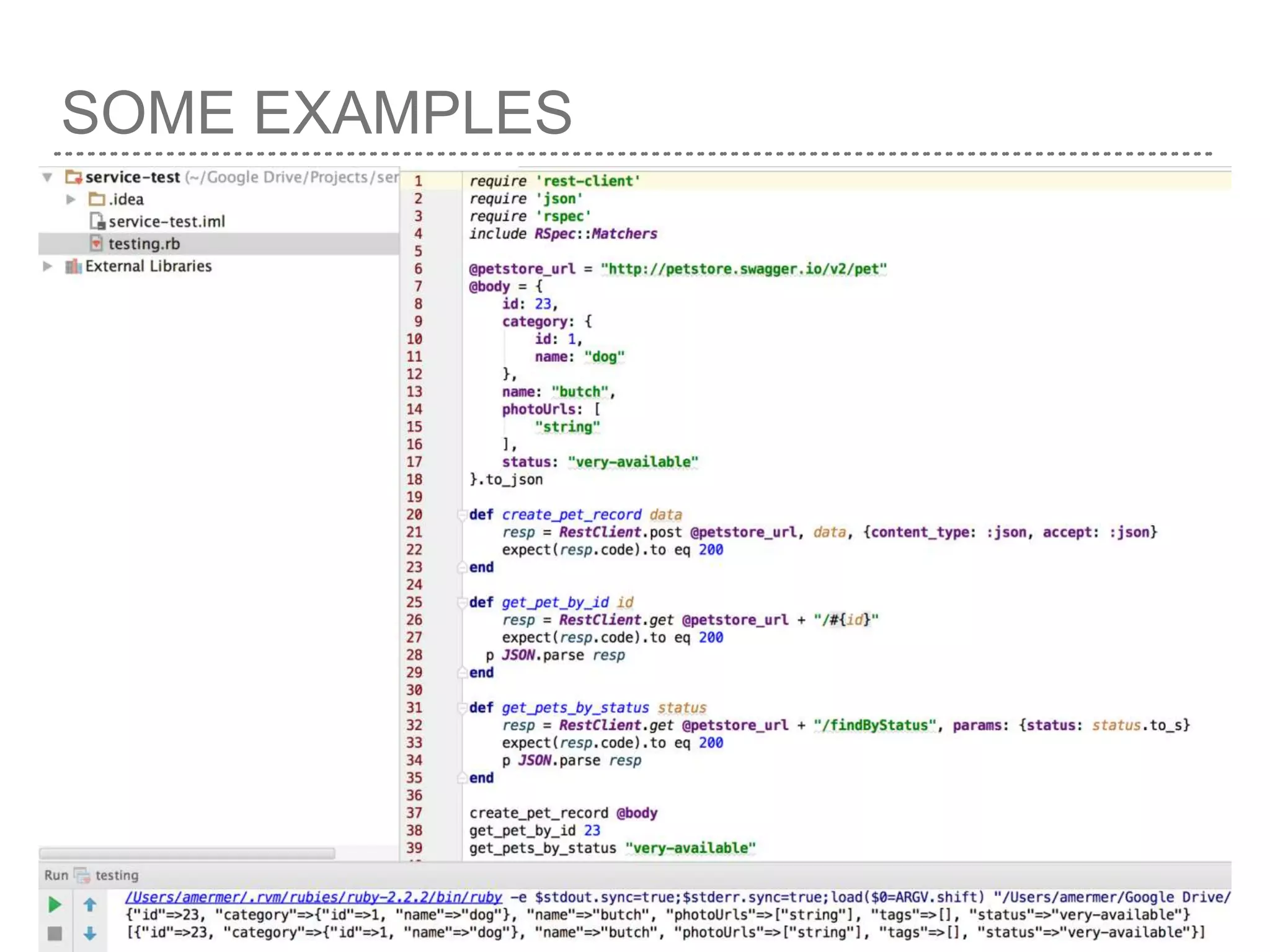Click the service-test.iml file icon
This screenshot has width=1270, height=952.
(x=97, y=221)
